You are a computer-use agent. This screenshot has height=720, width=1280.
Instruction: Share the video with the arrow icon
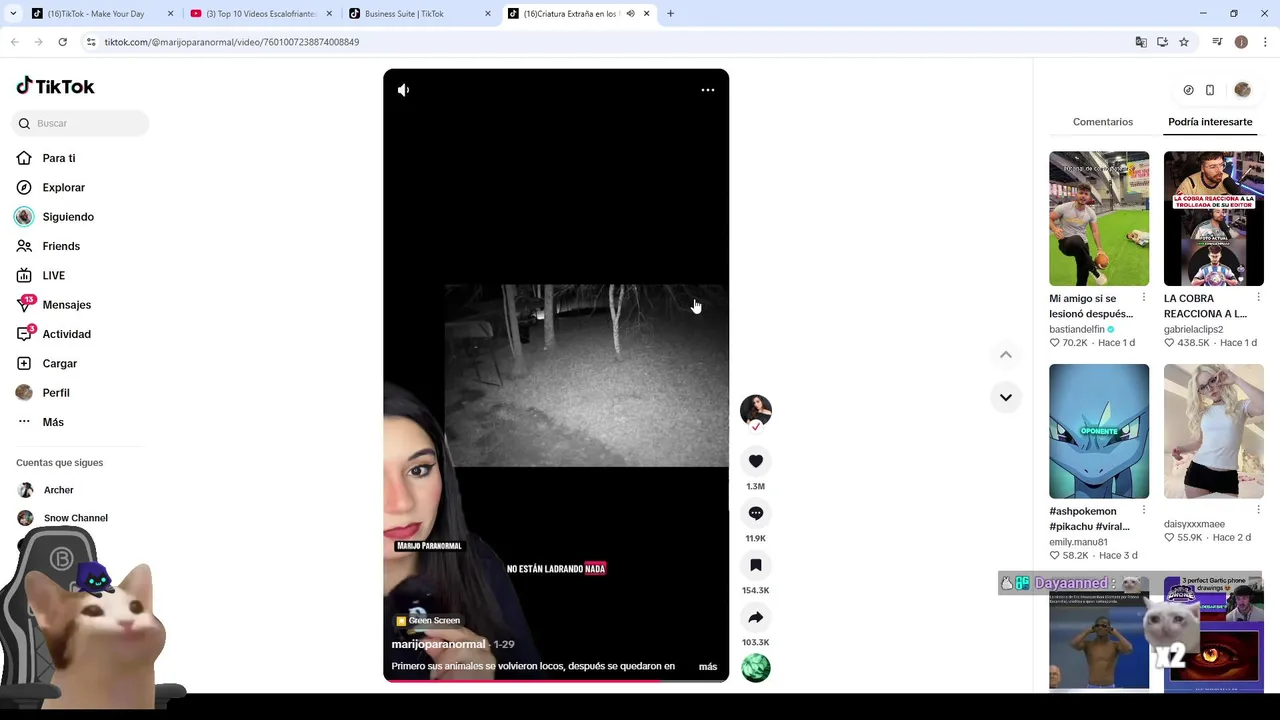(x=756, y=617)
